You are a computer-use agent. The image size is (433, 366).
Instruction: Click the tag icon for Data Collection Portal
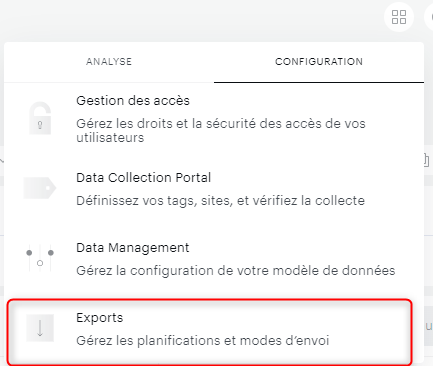[40, 188]
